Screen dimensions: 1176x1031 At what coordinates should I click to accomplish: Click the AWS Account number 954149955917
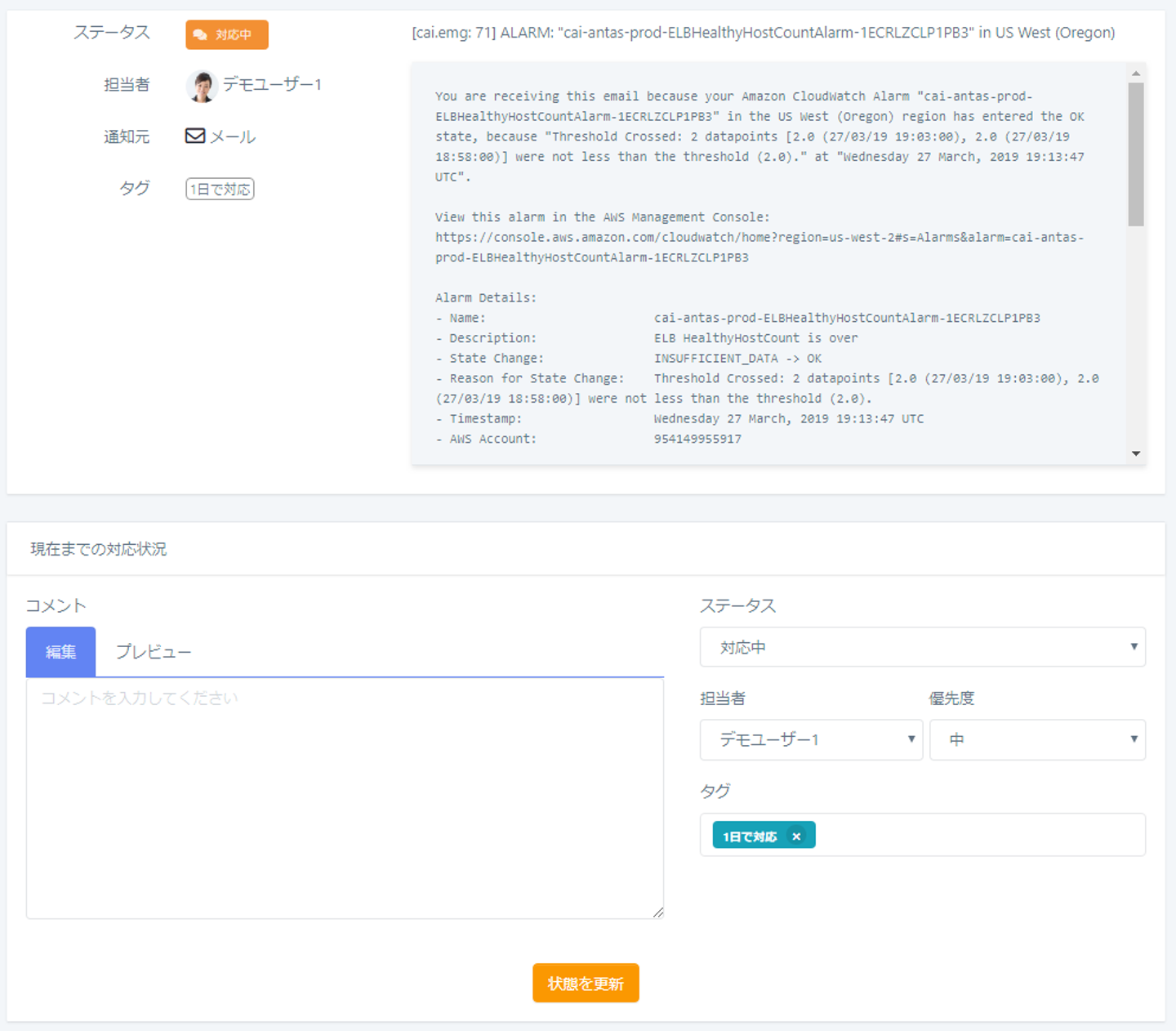(x=697, y=439)
